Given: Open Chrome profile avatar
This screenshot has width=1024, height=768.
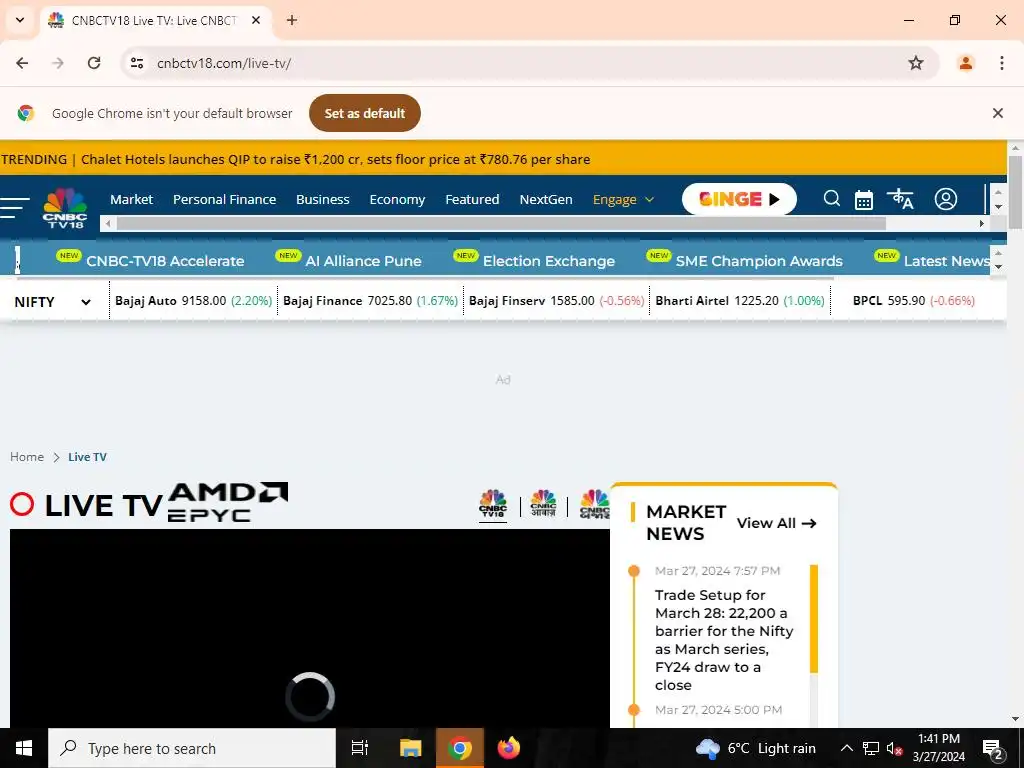Looking at the screenshot, I should click(x=965, y=63).
